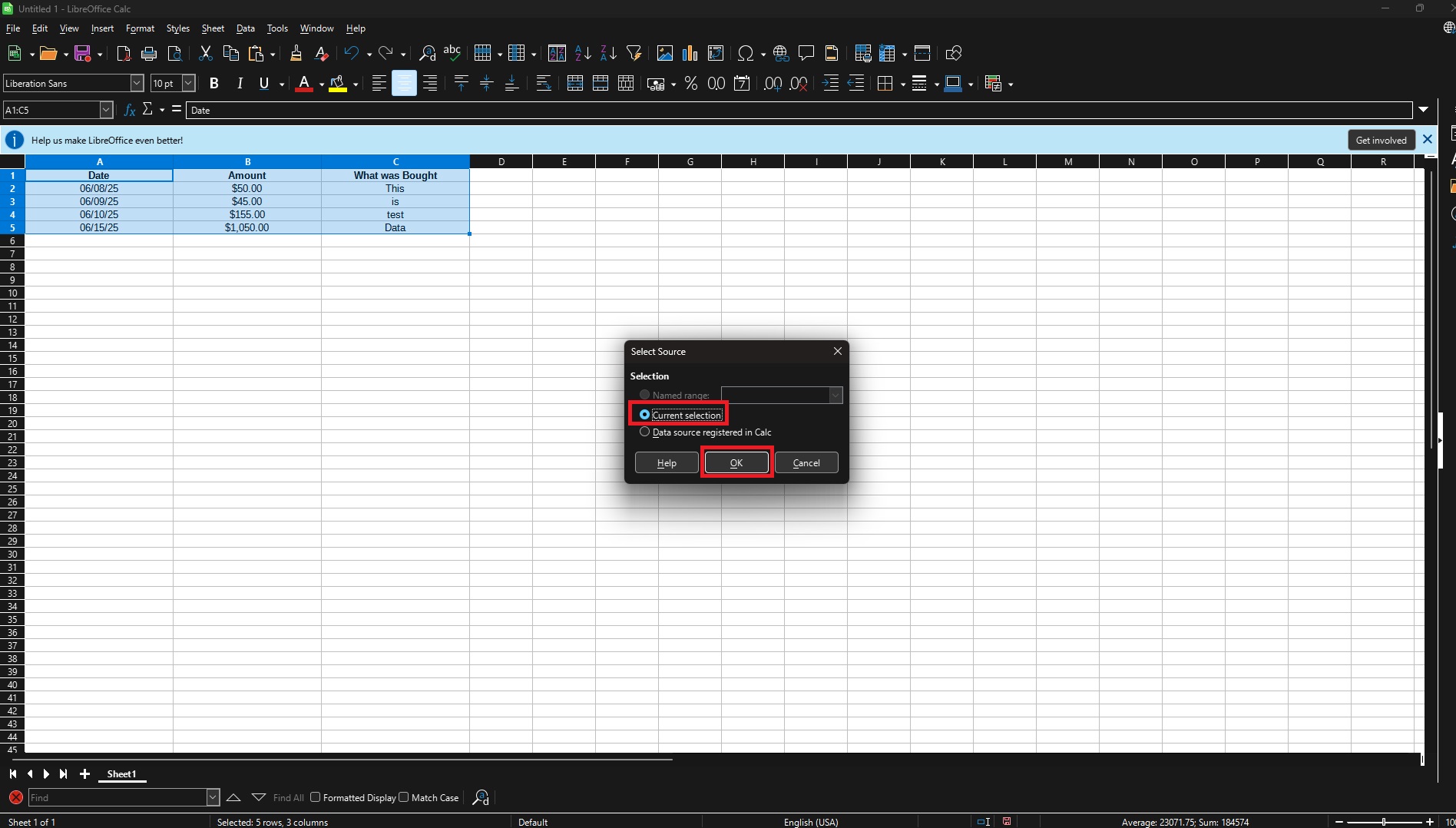Select the Named range radio button

(x=644, y=395)
